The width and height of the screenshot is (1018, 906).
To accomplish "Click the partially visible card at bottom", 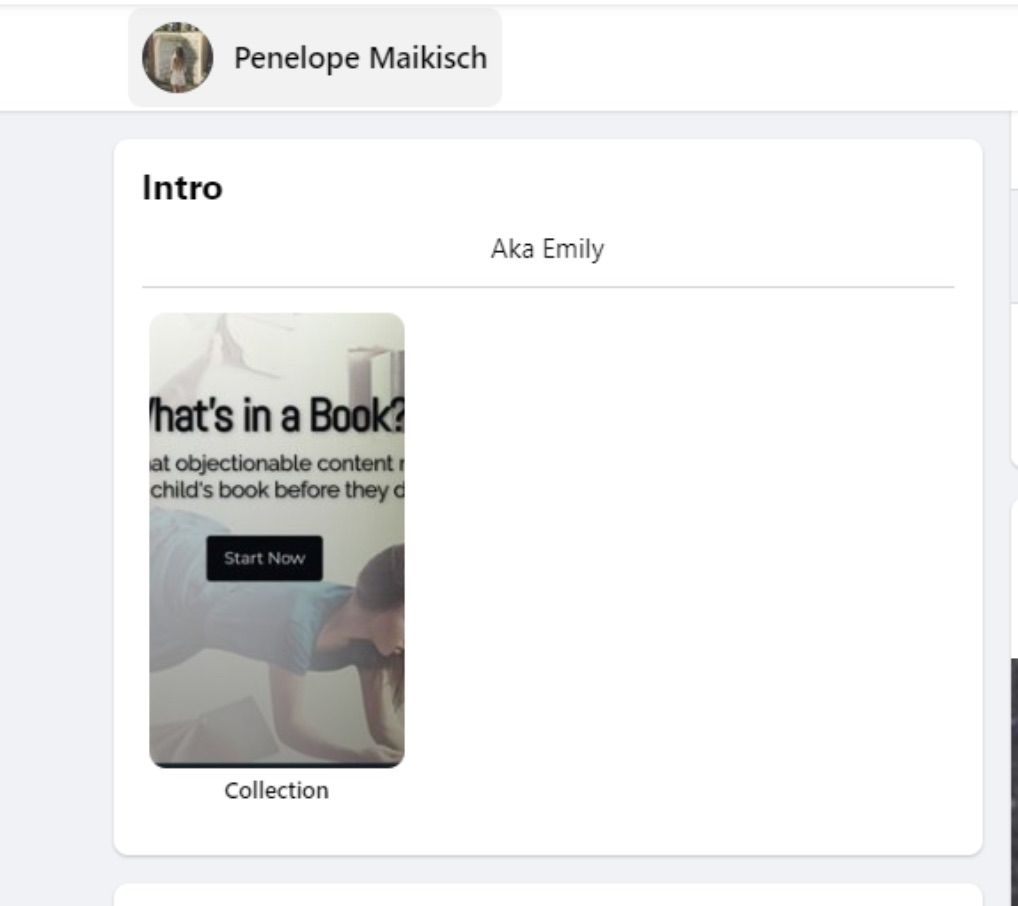I will (x=548, y=895).
